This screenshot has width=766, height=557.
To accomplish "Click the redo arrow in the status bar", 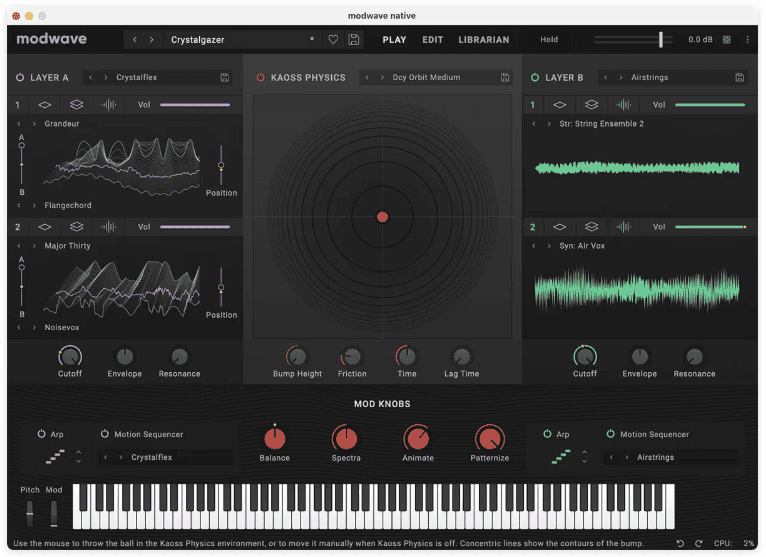I will (x=699, y=543).
